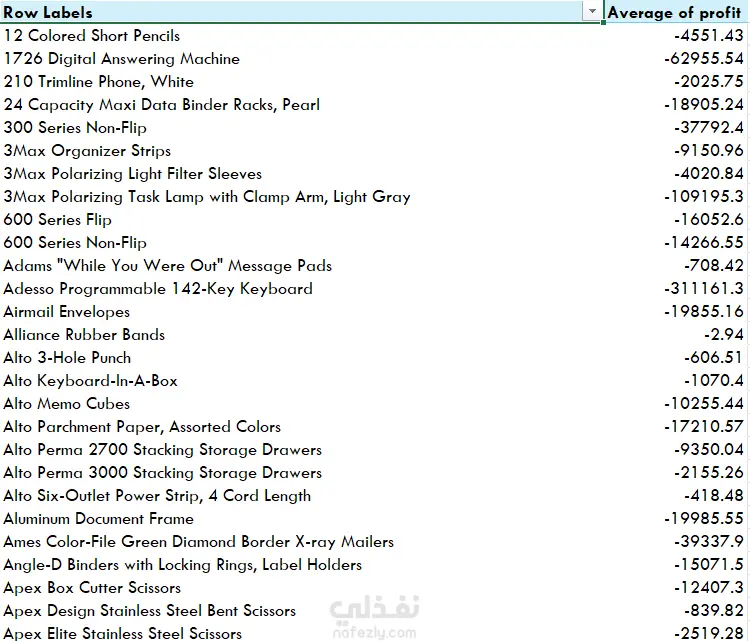The width and height of the screenshot is (750, 641).
Task: Select the profit value -839.82
Action: click(x=714, y=610)
